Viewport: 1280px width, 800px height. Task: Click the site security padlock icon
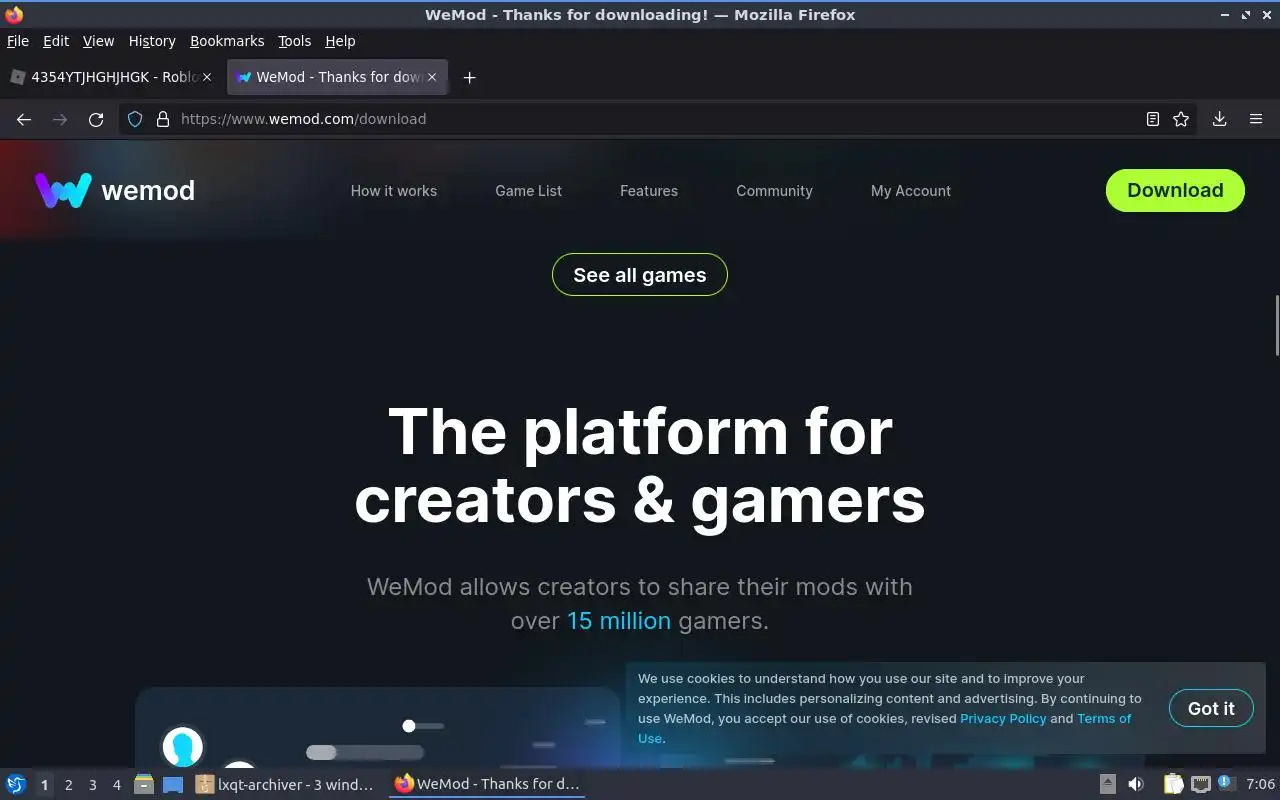pos(163,119)
